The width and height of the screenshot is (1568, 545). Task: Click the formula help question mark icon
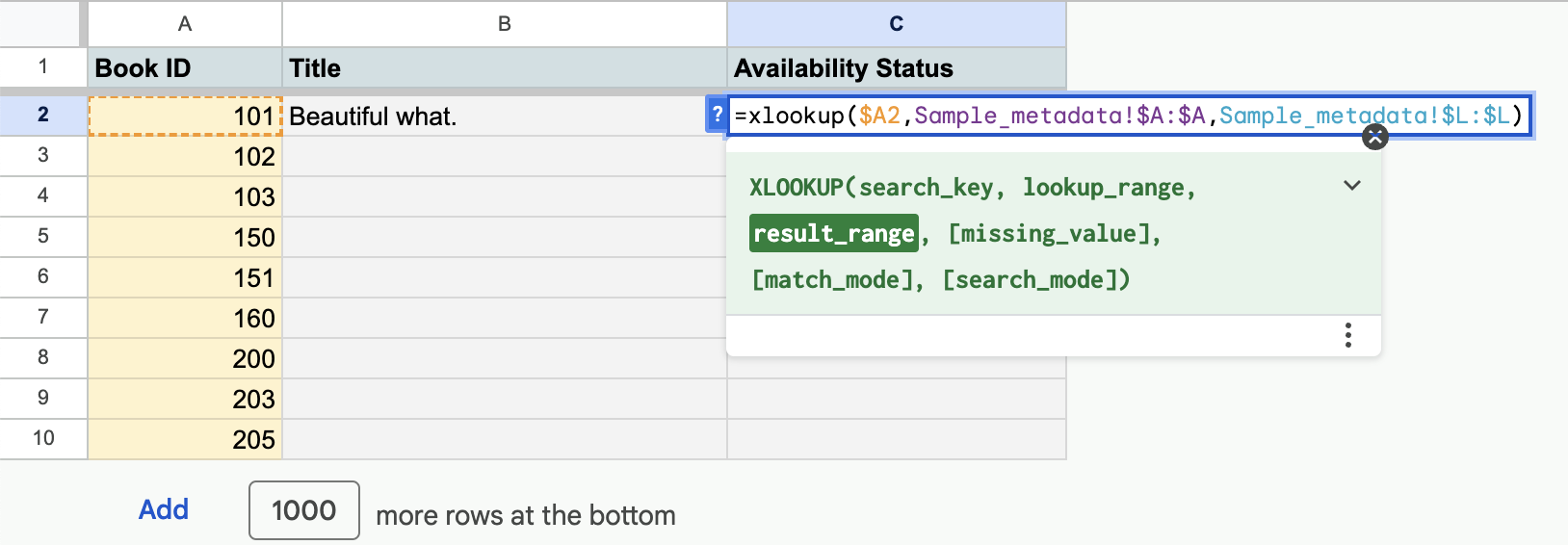(717, 115)
